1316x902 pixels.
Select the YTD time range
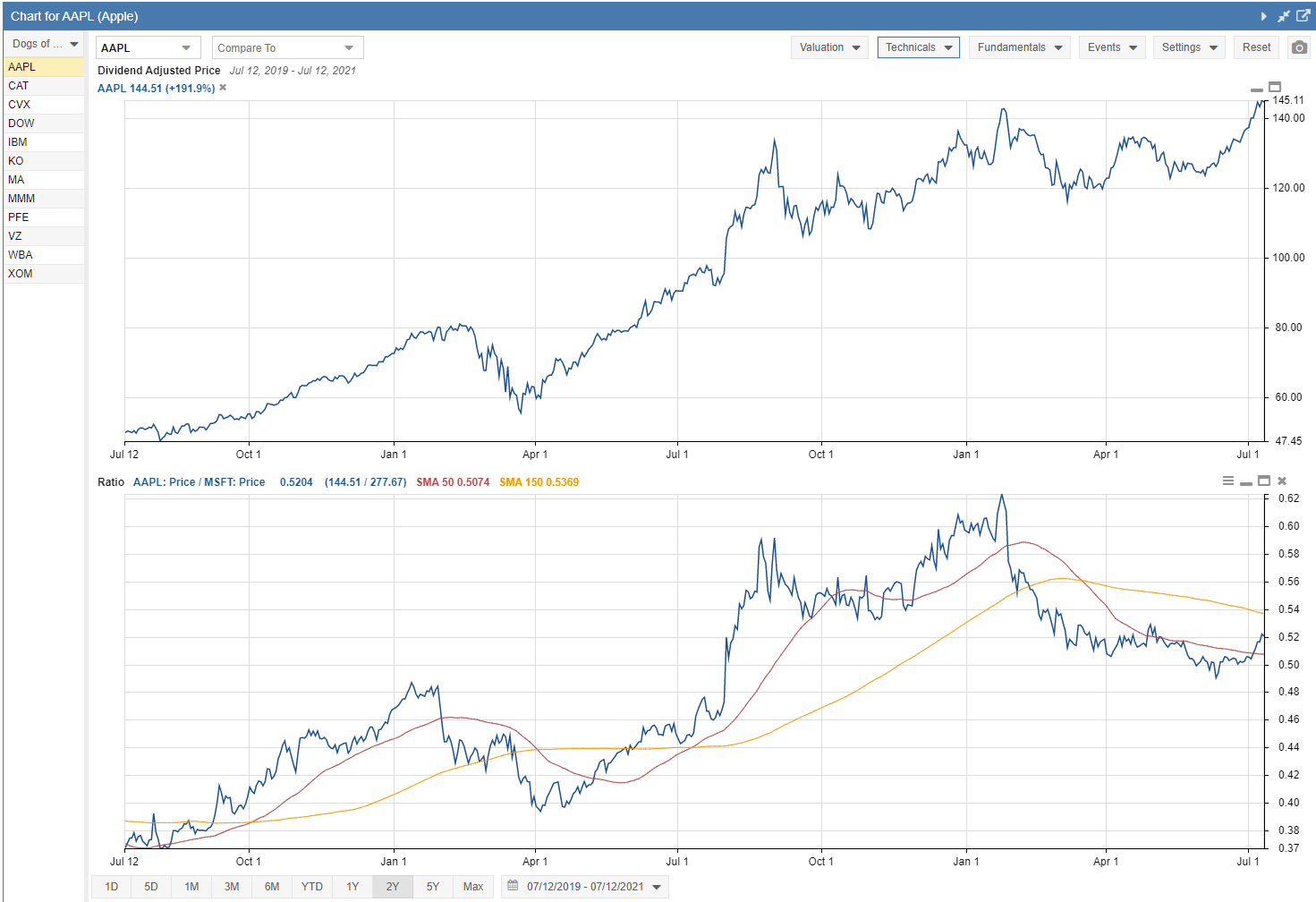312,887
